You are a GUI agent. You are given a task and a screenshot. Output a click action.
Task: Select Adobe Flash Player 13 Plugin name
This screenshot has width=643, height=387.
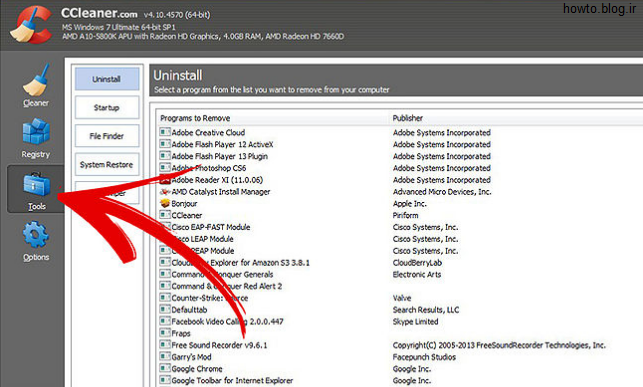(x=219, y=156)
